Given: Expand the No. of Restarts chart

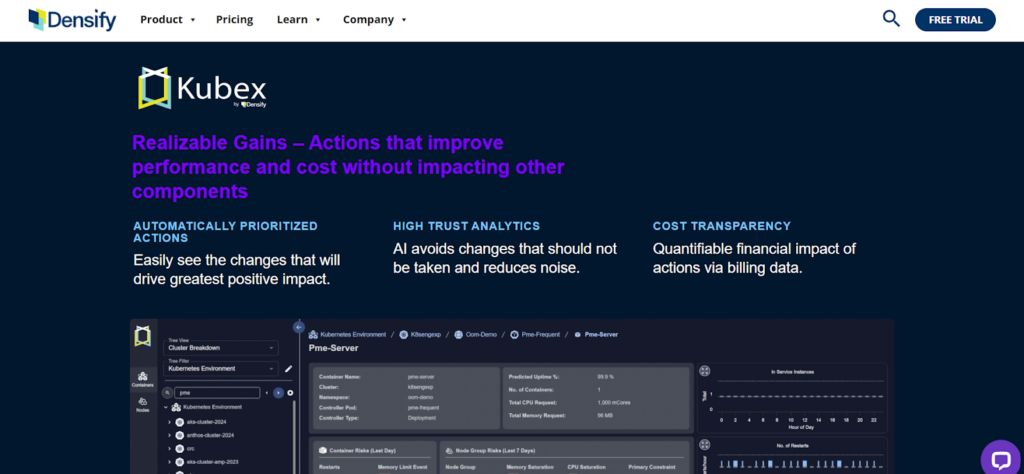Looking at the screenshot, I should pyautogui.click(x=705, y=445).
